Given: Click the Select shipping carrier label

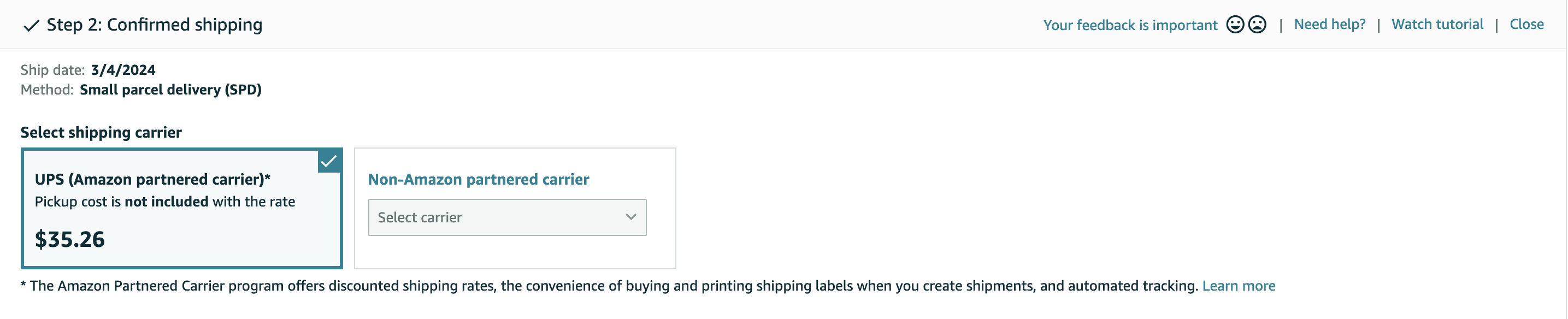Looking at the screenshot, I should coord(101,133).
